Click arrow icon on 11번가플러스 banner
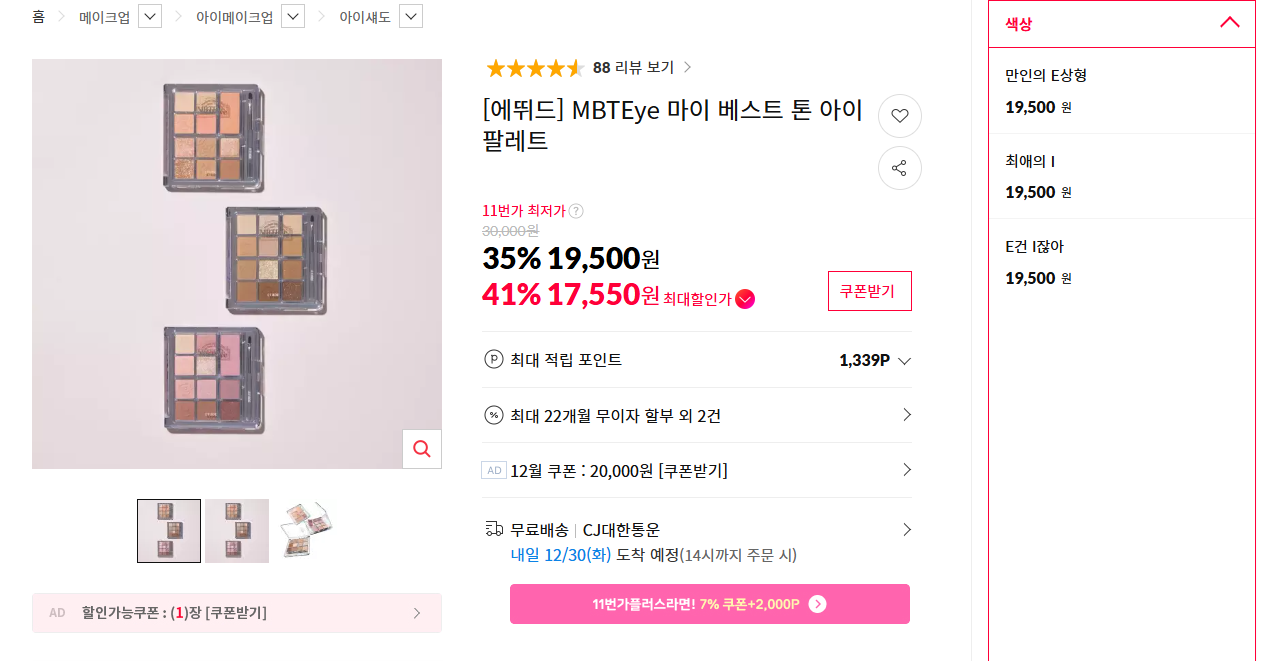Viewport: 1280px width, 661px height. 817,604
